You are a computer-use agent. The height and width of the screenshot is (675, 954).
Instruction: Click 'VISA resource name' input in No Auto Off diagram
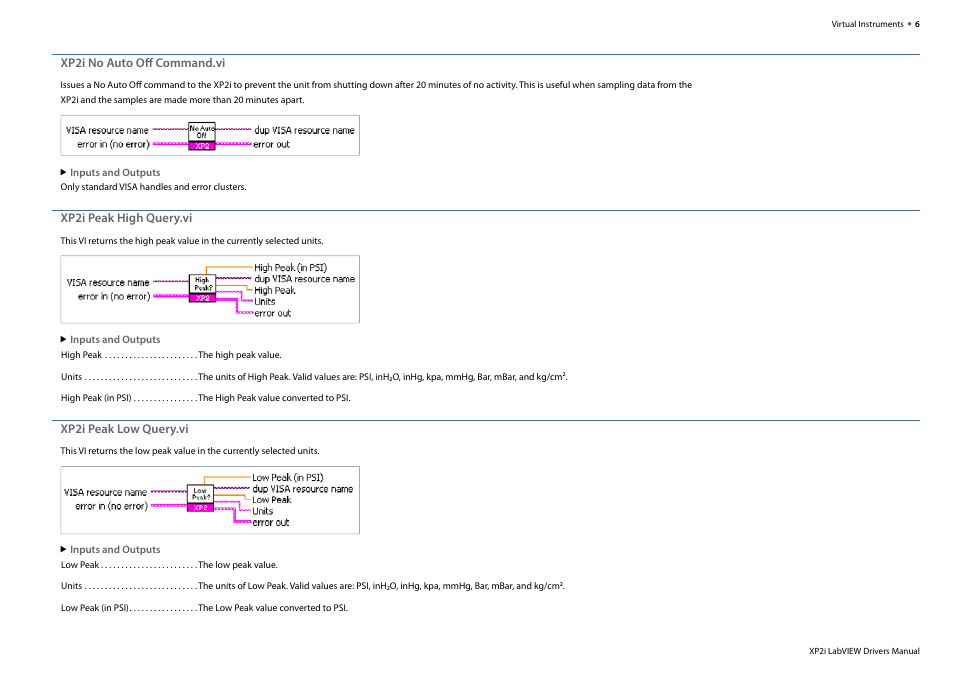point(107,130)
